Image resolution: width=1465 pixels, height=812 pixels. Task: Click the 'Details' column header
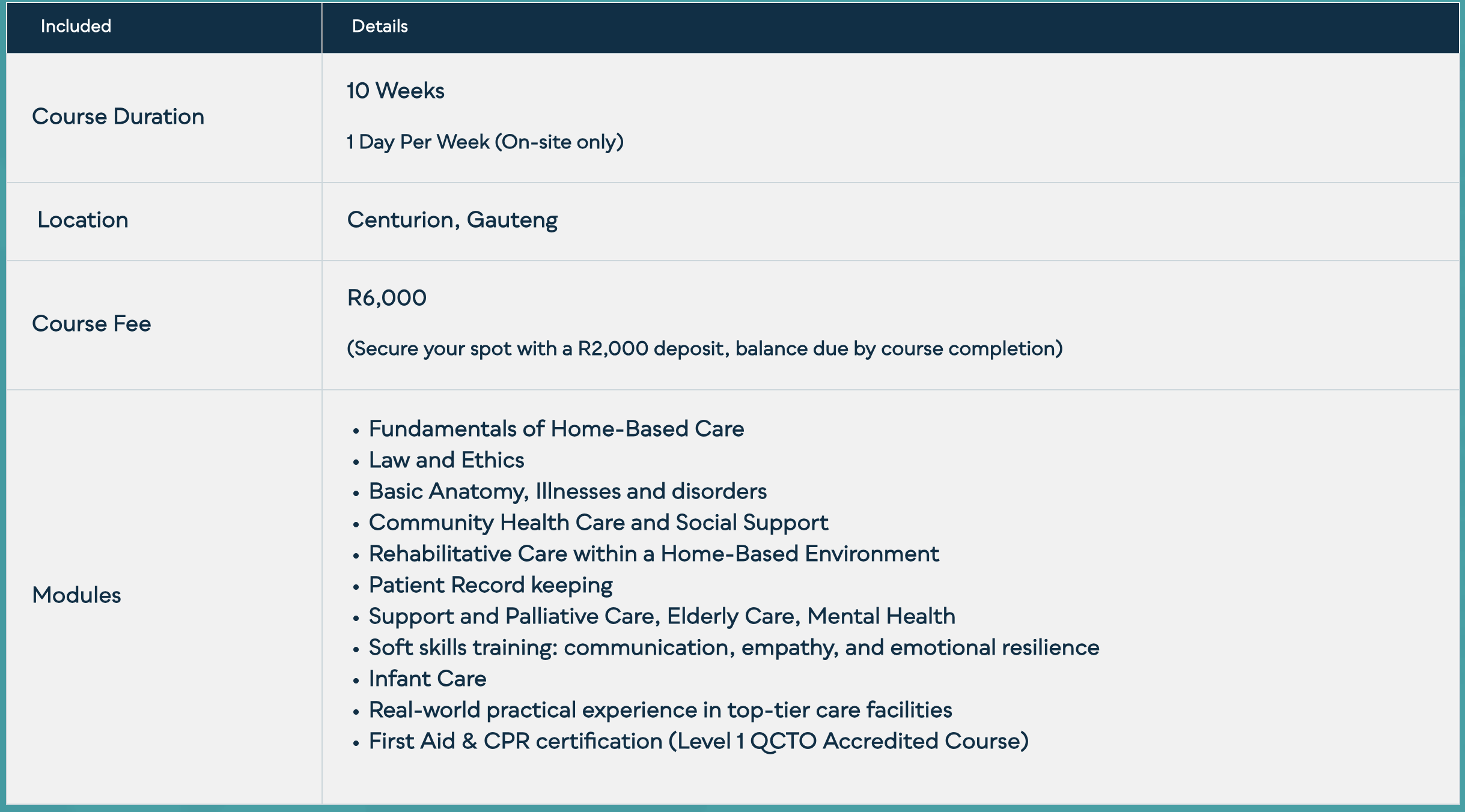(x=380, y=26)
